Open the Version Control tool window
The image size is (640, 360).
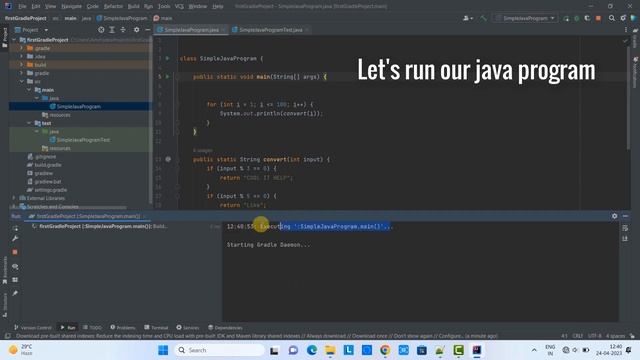click(33, 327)
